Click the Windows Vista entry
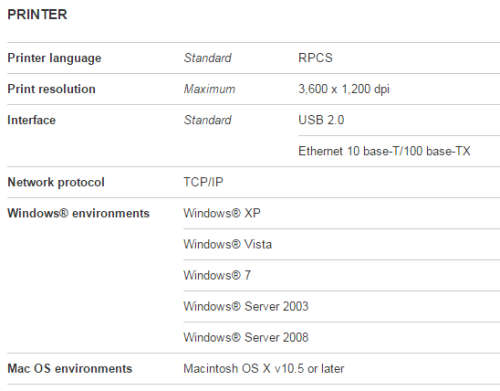Image resolution: width=500 pixels, height=391 pixels. pos(228,244)
